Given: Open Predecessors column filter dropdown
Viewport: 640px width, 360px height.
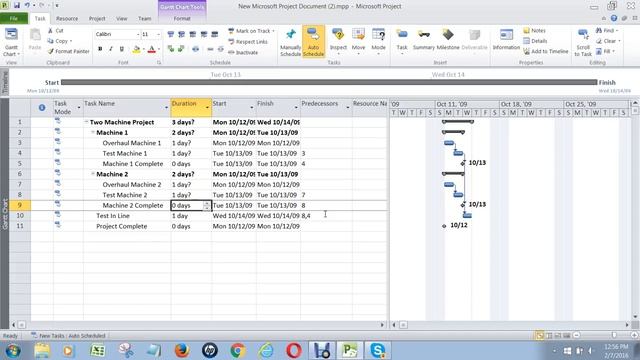Looking at the screenshot, I should click(x=348, y=107).
